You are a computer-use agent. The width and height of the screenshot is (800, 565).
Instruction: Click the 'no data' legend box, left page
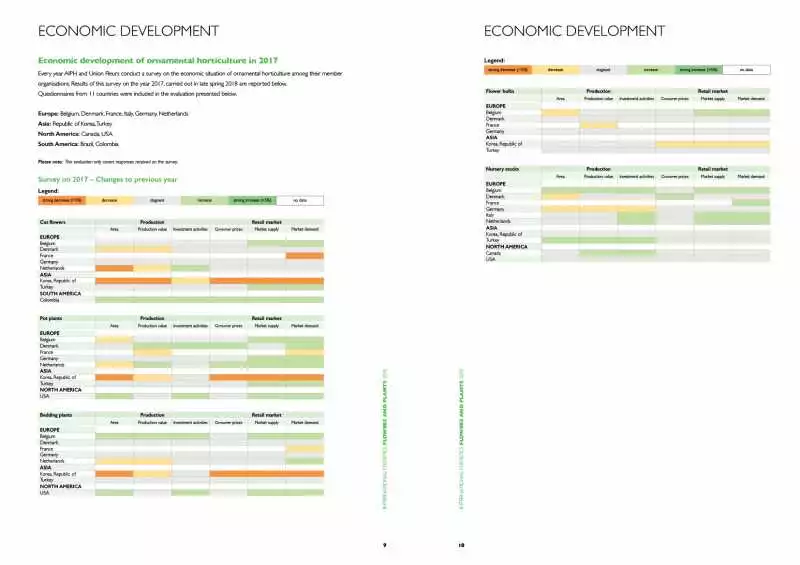(x=300, y=201)
